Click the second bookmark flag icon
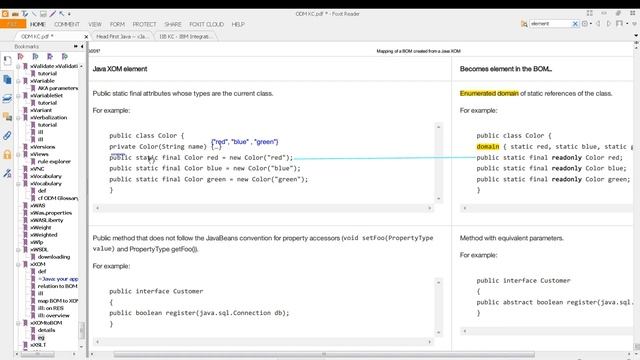 [36, 57]
